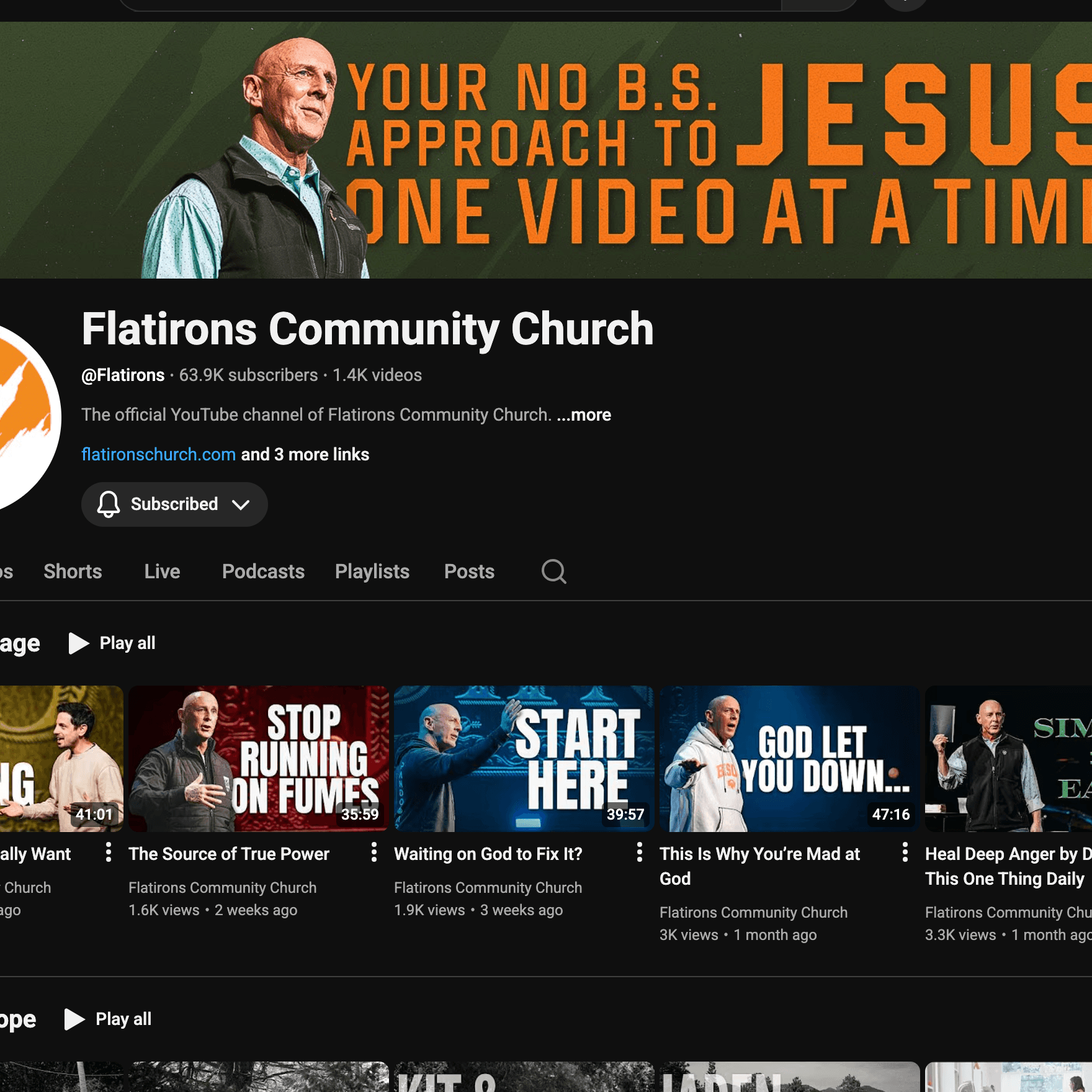
Task: Open the flatironschurch.com link
Action: 158,455
